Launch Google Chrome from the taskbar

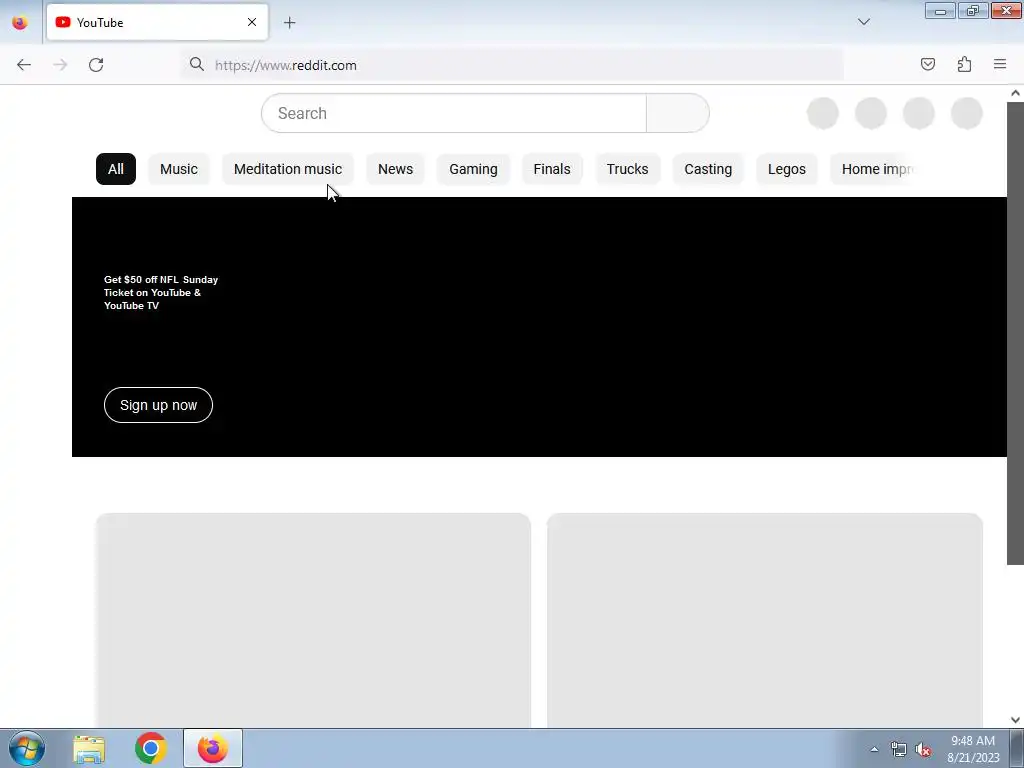click(x=150, y=748)
